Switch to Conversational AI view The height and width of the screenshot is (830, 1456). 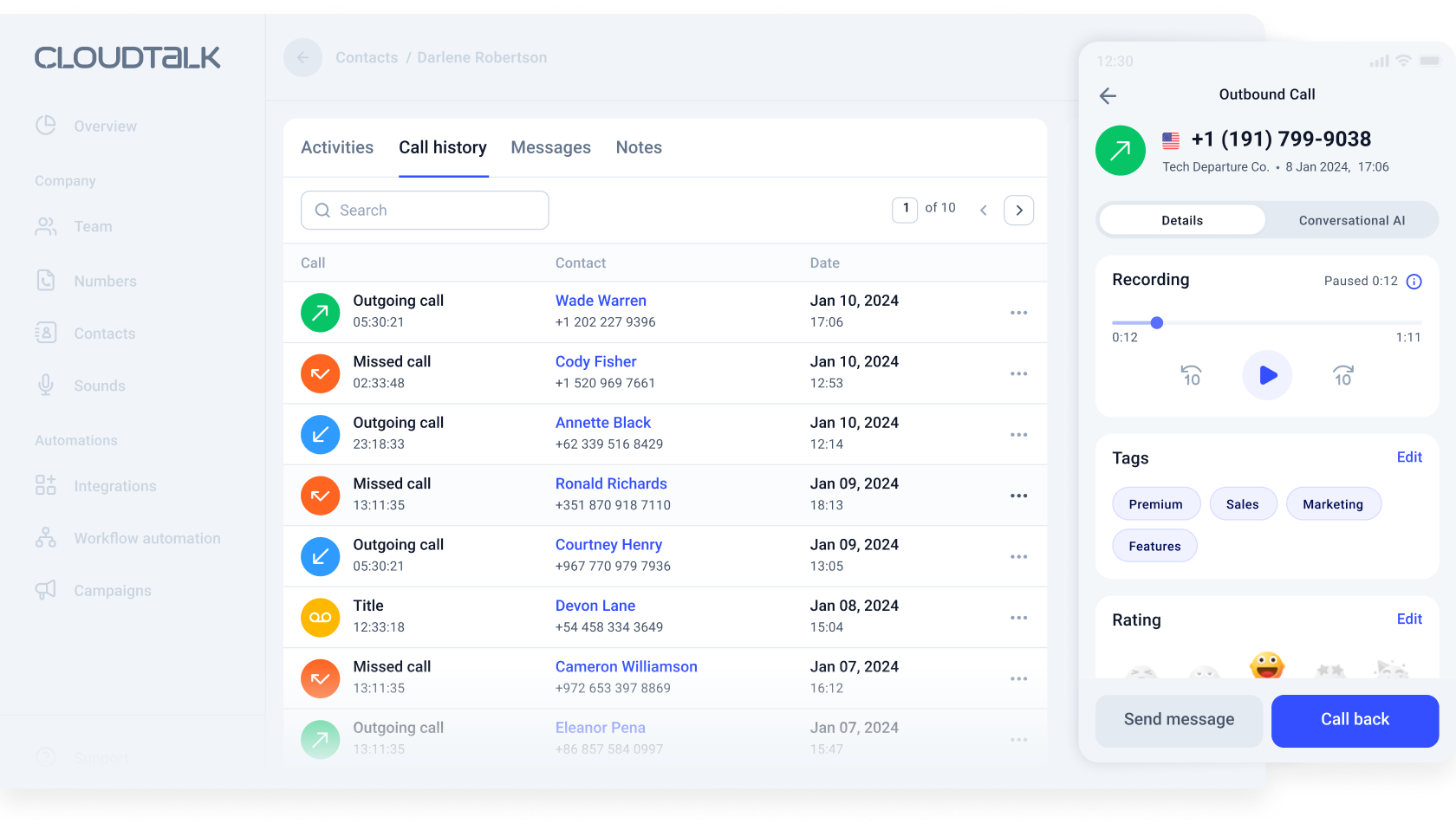[1351, 221]
